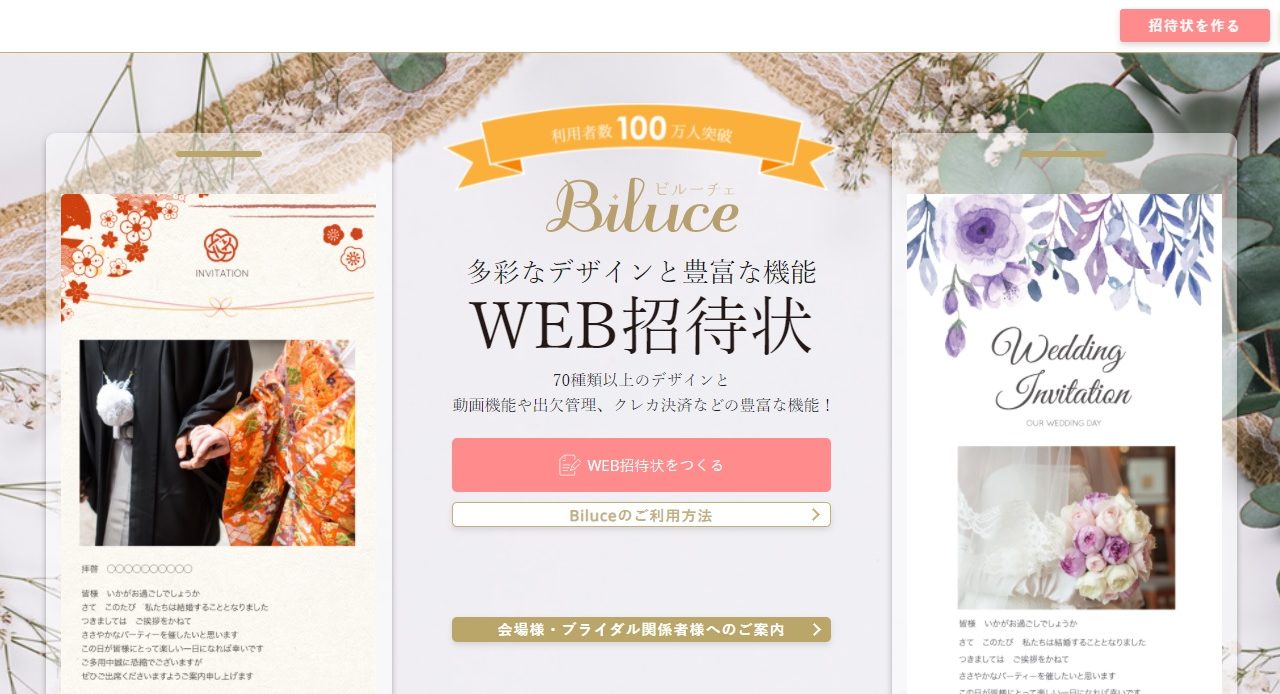Click the white chevron on the gold banner
Viewport: 1280px width, 694px height.
817,630
